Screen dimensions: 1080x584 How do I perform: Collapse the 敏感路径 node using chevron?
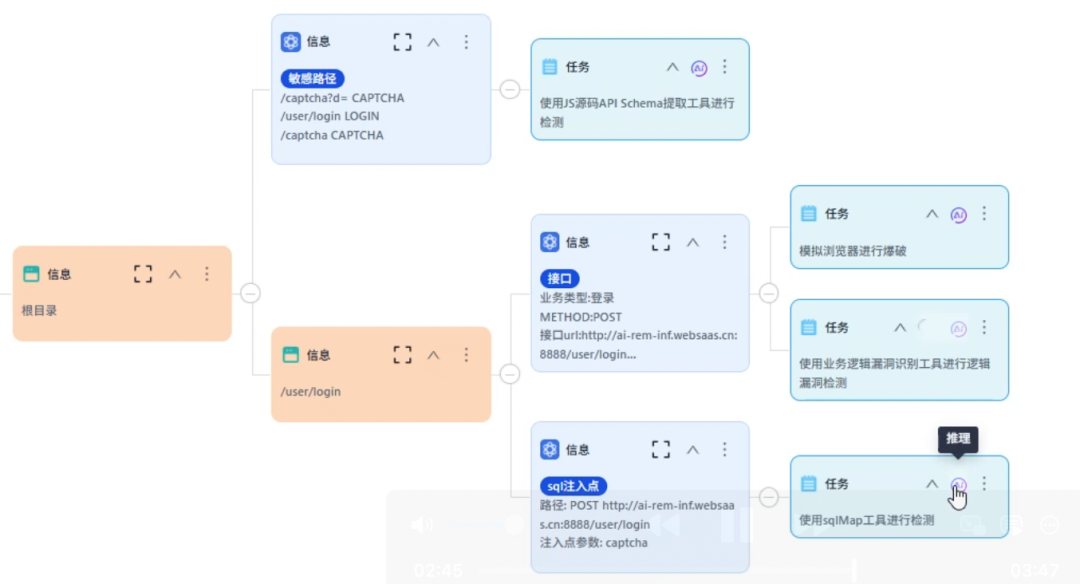(433, 42)
